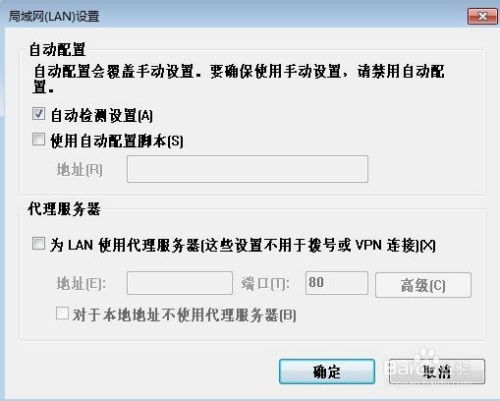Untick the 自动检测设置(A) checkbox box
Screen dimensions: 500x401
point(39,114)
